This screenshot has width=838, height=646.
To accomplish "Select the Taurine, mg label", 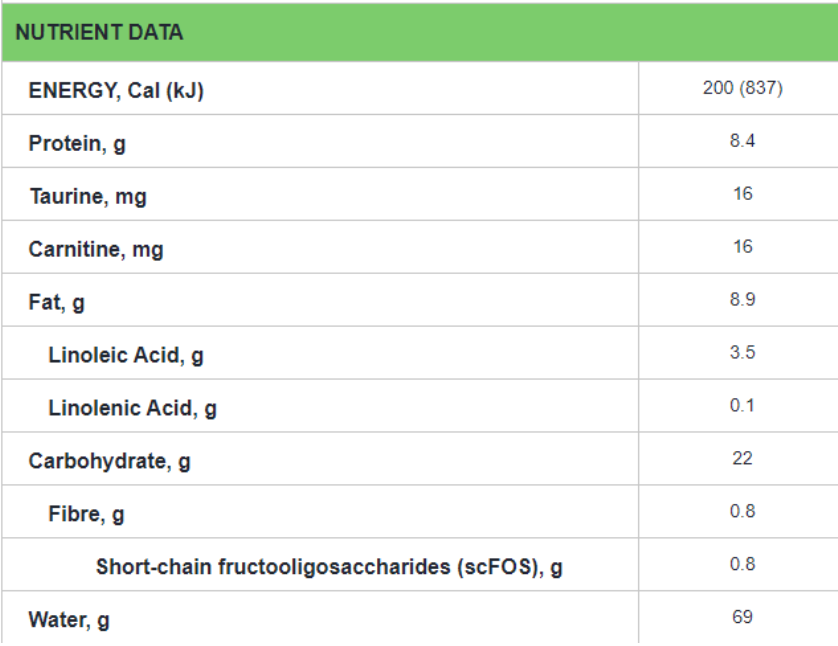I will (x=87, y=196).
